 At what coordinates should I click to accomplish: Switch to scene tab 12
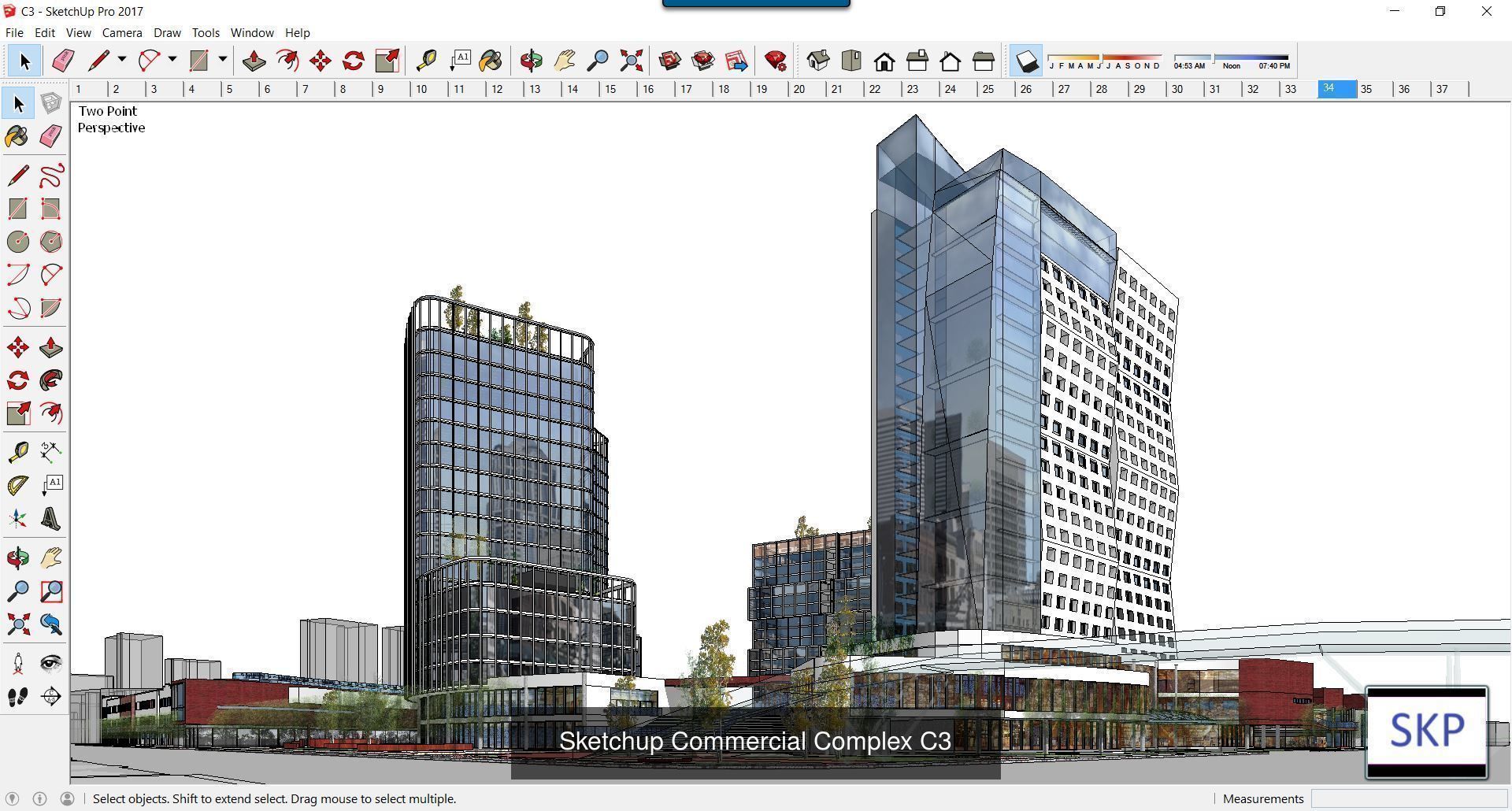click(x=505, y=89)
